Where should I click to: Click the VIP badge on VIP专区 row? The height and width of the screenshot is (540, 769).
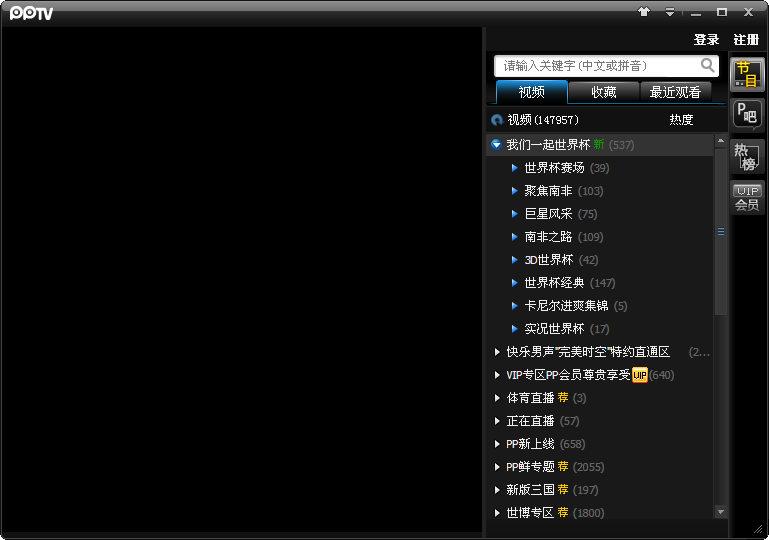point(640,375)
